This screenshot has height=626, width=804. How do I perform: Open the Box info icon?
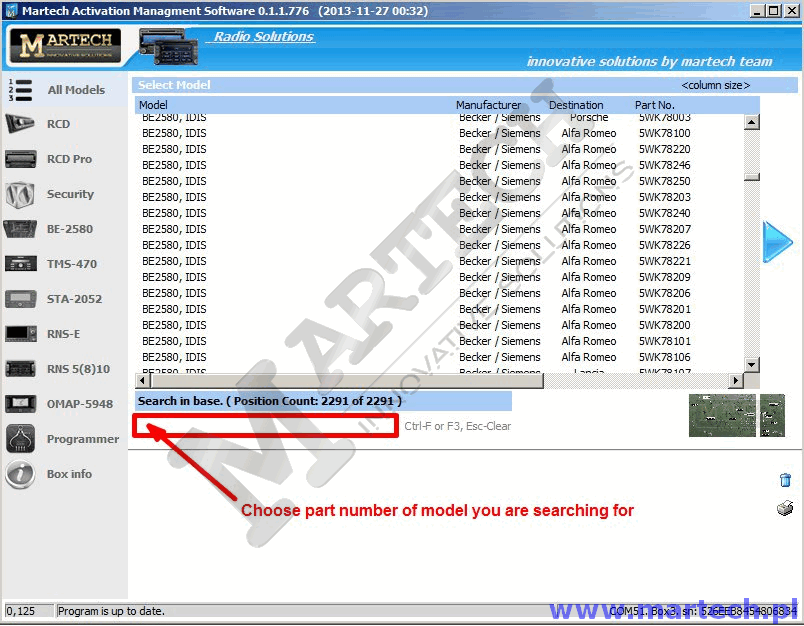pyautogui.click(x=21, y=474)
